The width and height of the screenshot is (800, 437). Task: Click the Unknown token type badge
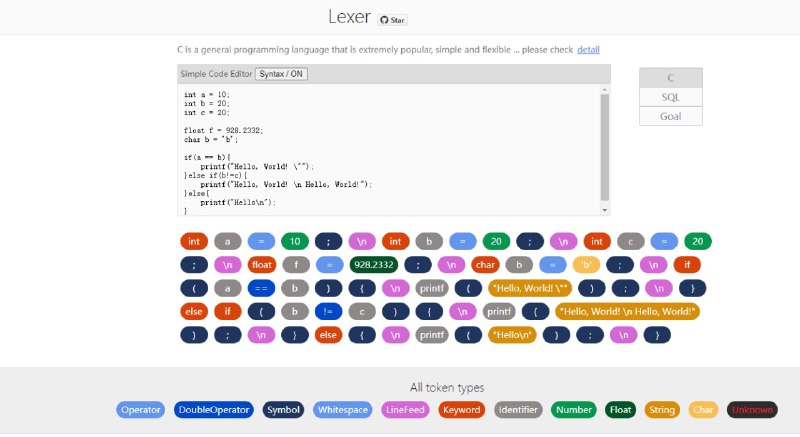point(752,410)
